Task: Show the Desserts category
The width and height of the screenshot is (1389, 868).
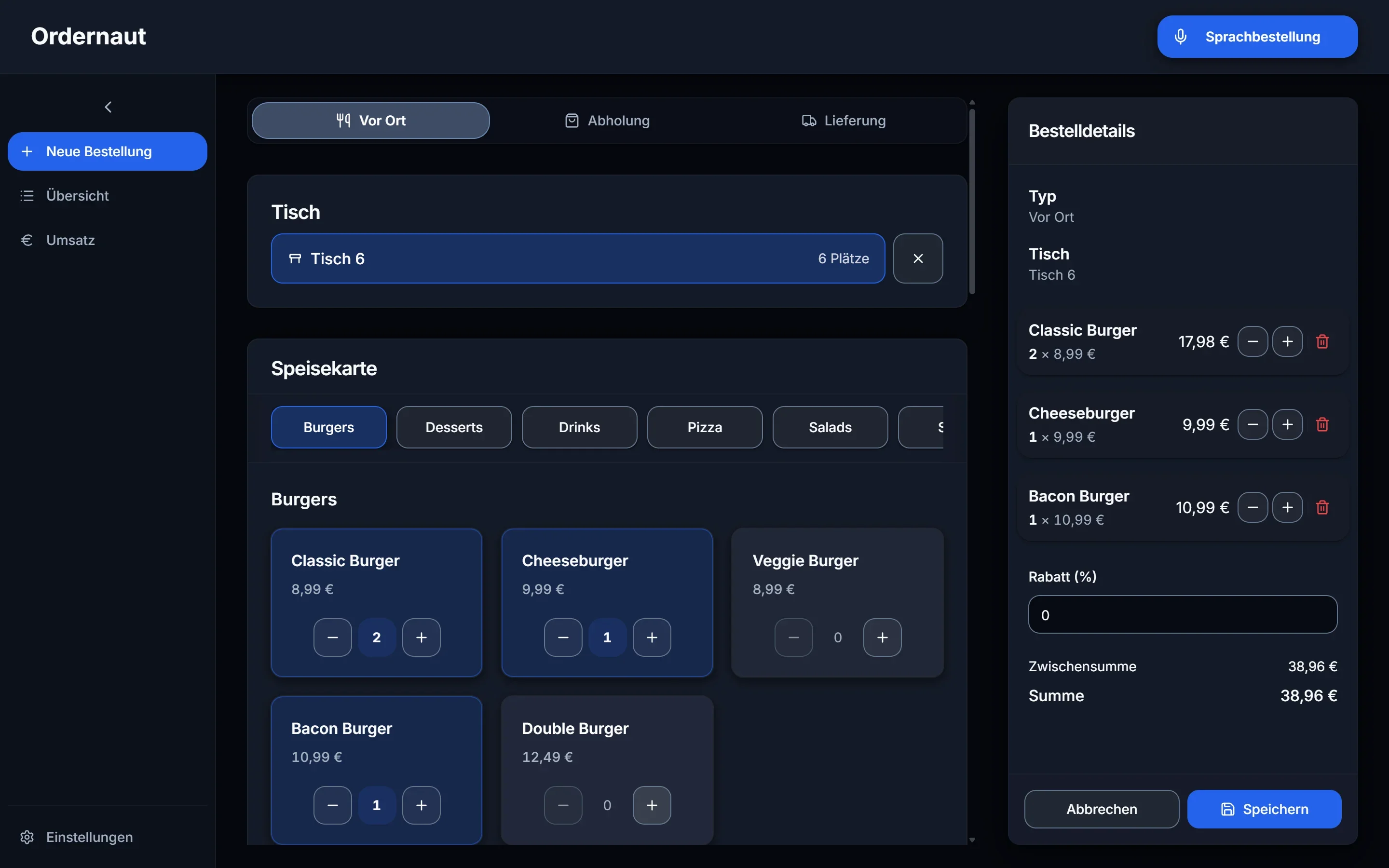Action: click(x=454, y=427)
